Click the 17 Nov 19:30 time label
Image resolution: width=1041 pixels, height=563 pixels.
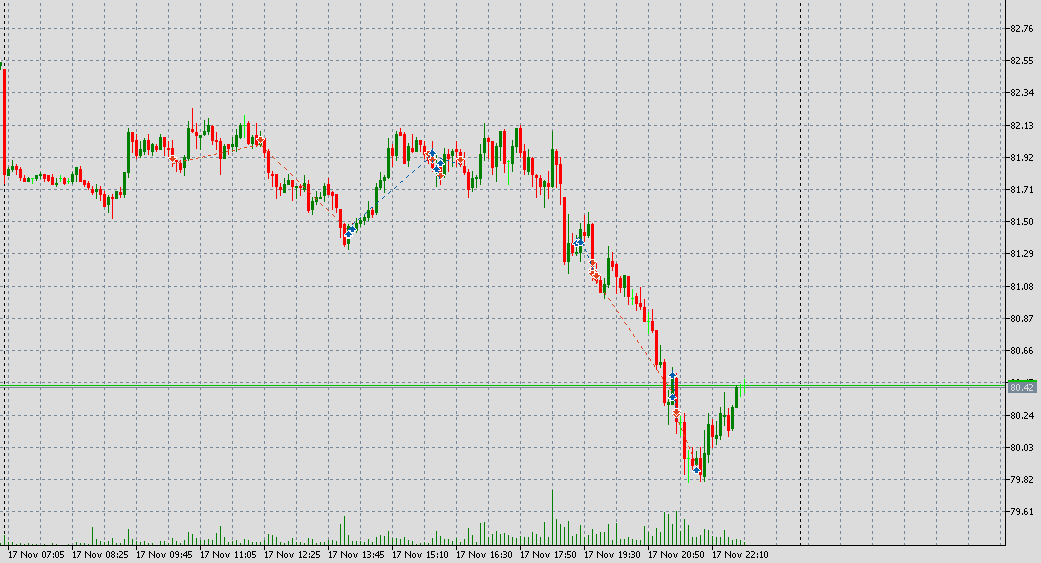click(613, 554)
